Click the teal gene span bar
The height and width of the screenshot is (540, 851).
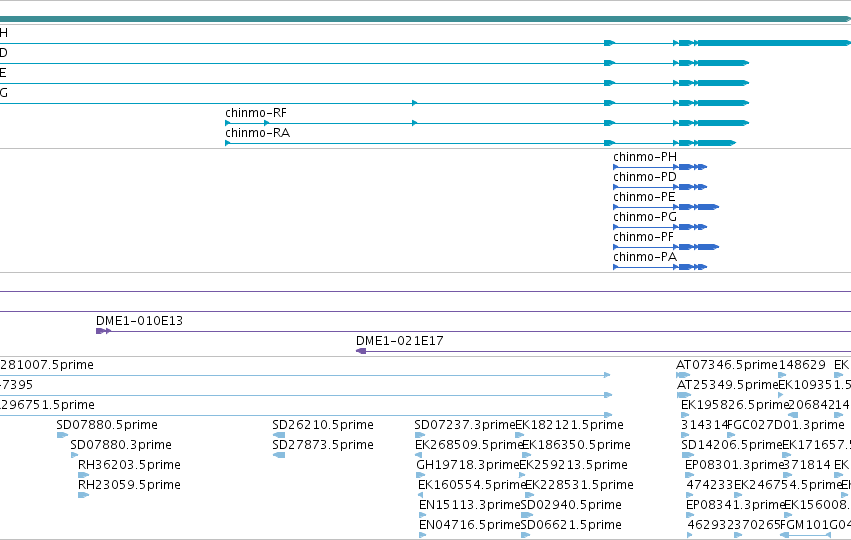[426, 19]
